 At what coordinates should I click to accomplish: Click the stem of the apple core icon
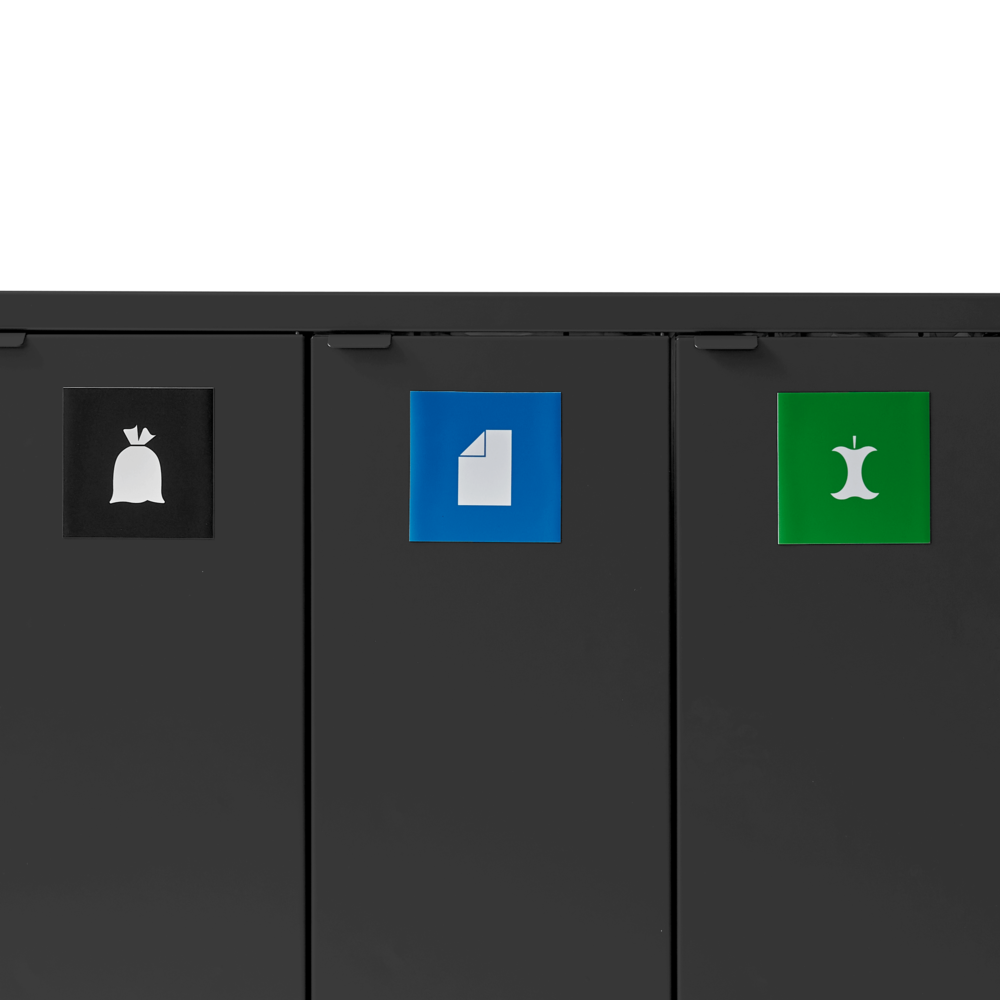855,442
